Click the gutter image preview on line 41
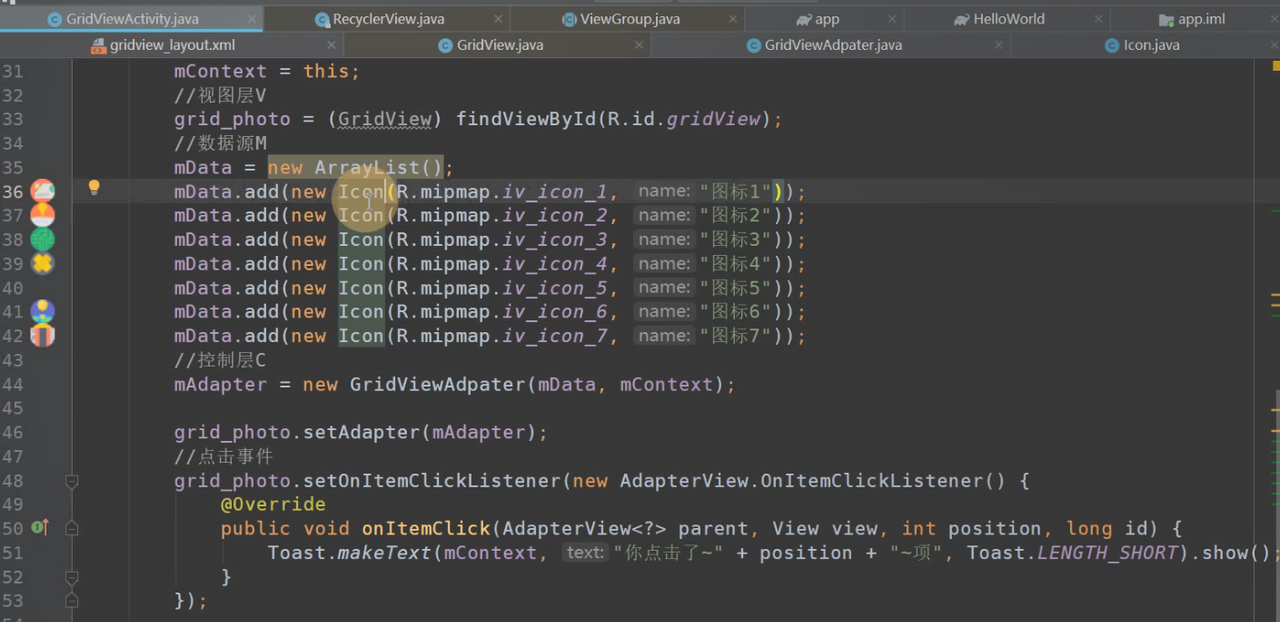 click(42, 312)
